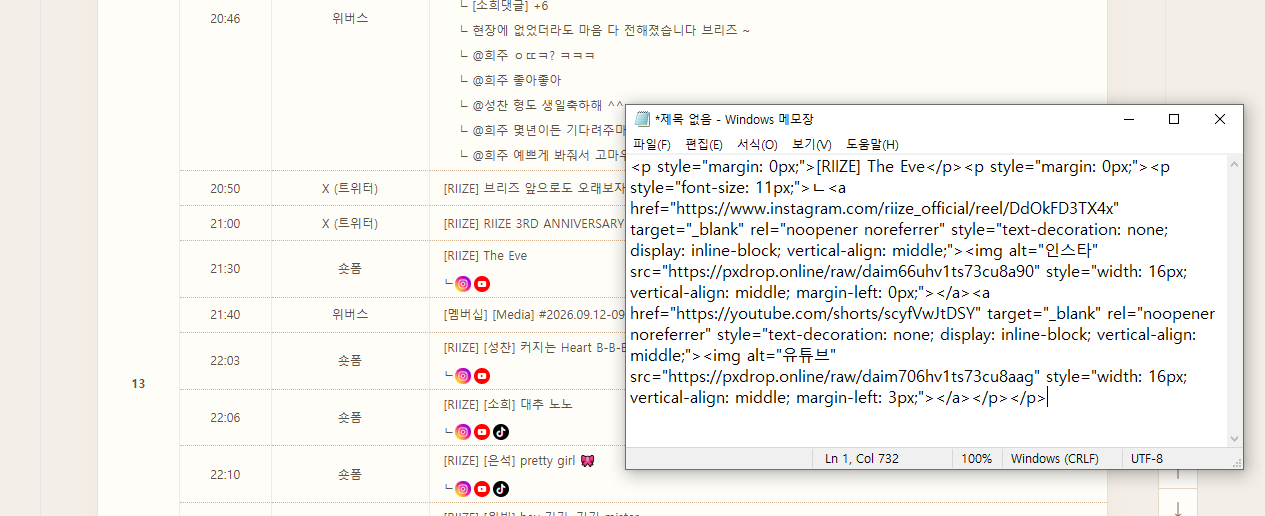The width and height of the screenshot is (1265, 516).
Task: Minimize the Notepad window
Action: pyautogui.click(x=1128, y=119)
